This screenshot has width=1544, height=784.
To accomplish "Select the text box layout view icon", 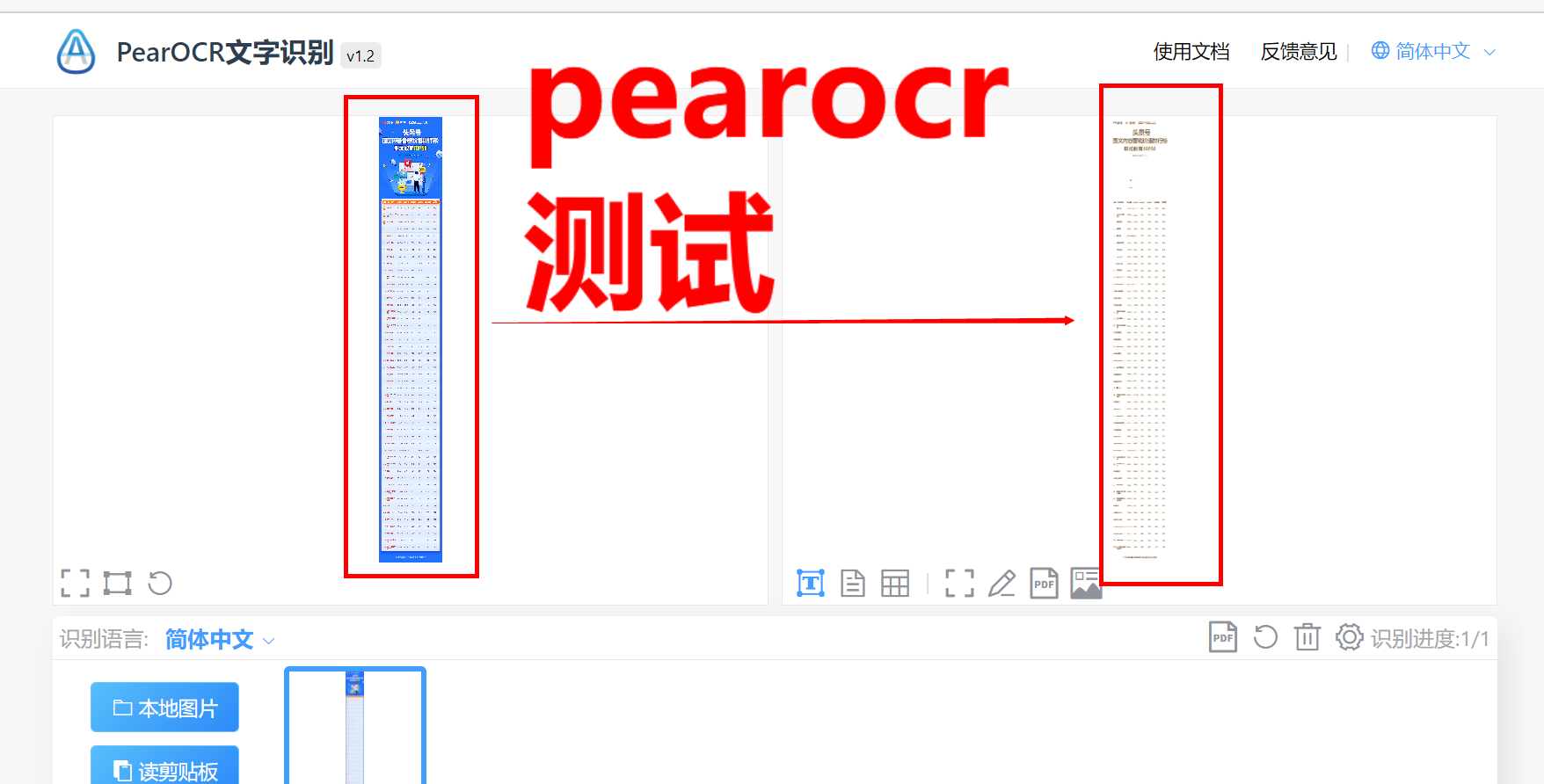I will 811,583.
